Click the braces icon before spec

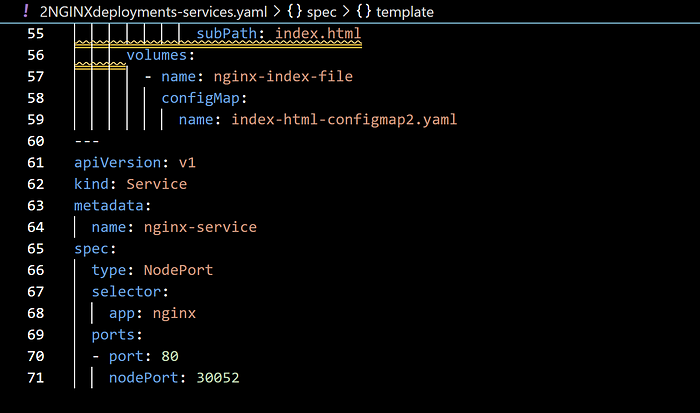(x=294, y=11)
